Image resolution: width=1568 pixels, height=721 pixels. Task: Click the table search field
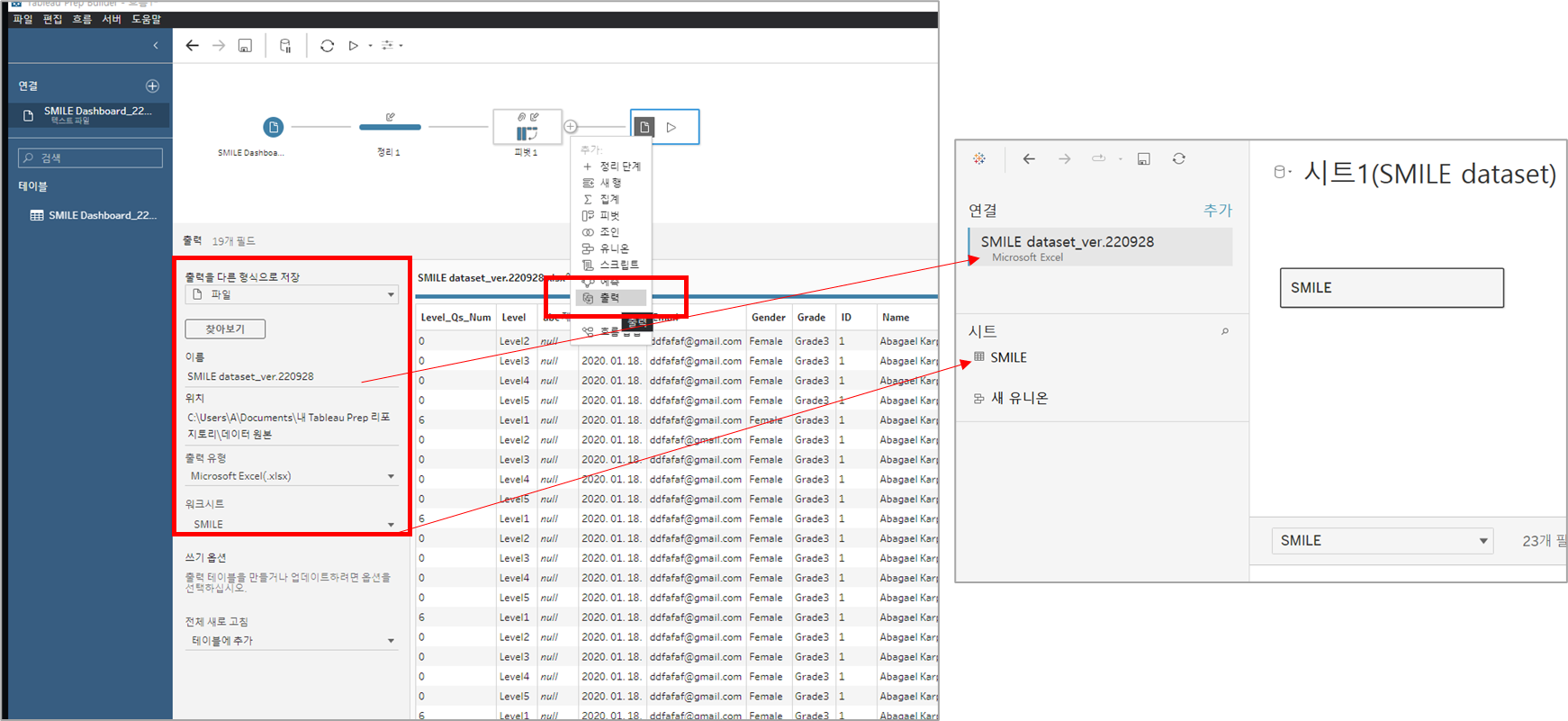tap(90, 158)
